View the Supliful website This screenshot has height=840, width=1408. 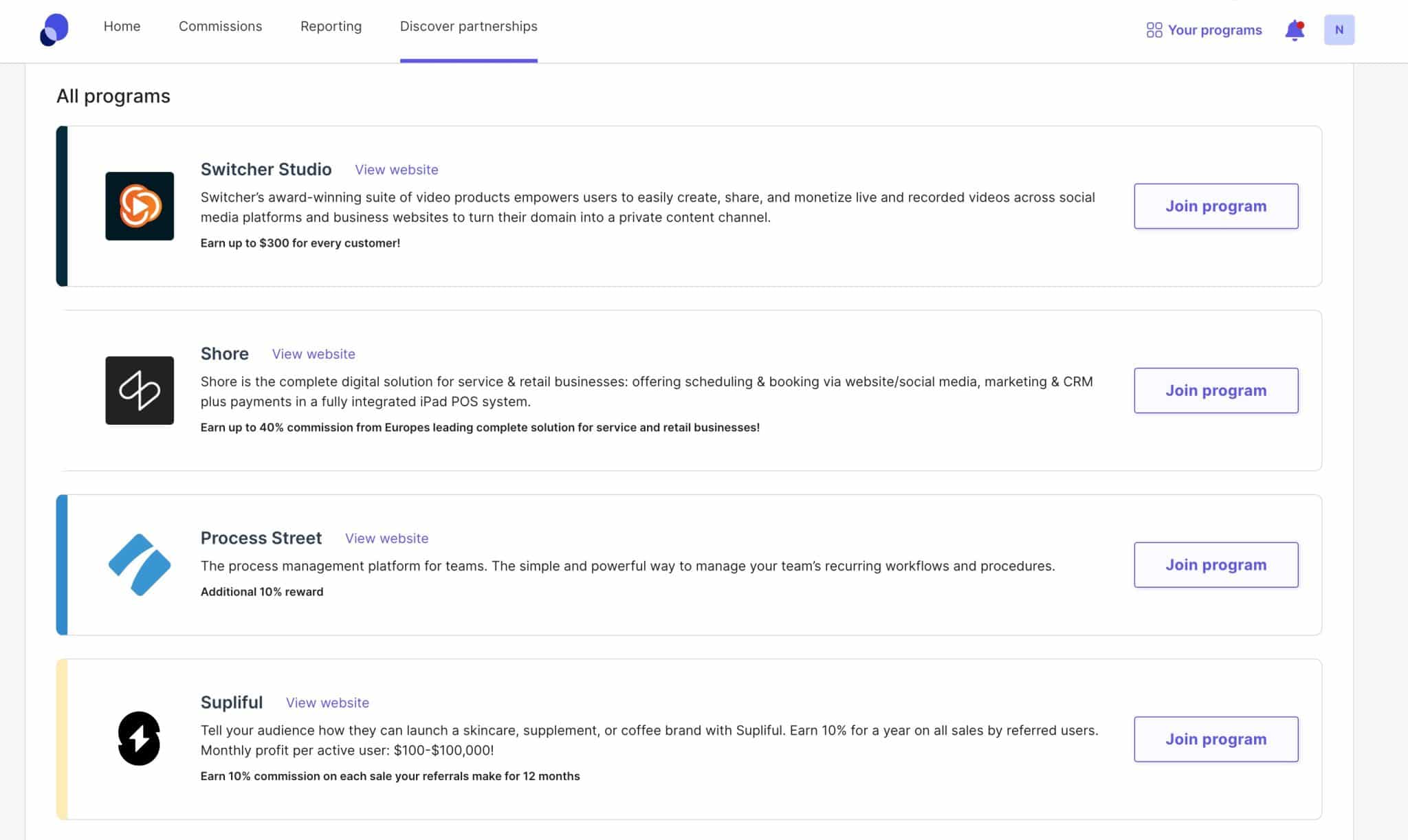(327, 703)
